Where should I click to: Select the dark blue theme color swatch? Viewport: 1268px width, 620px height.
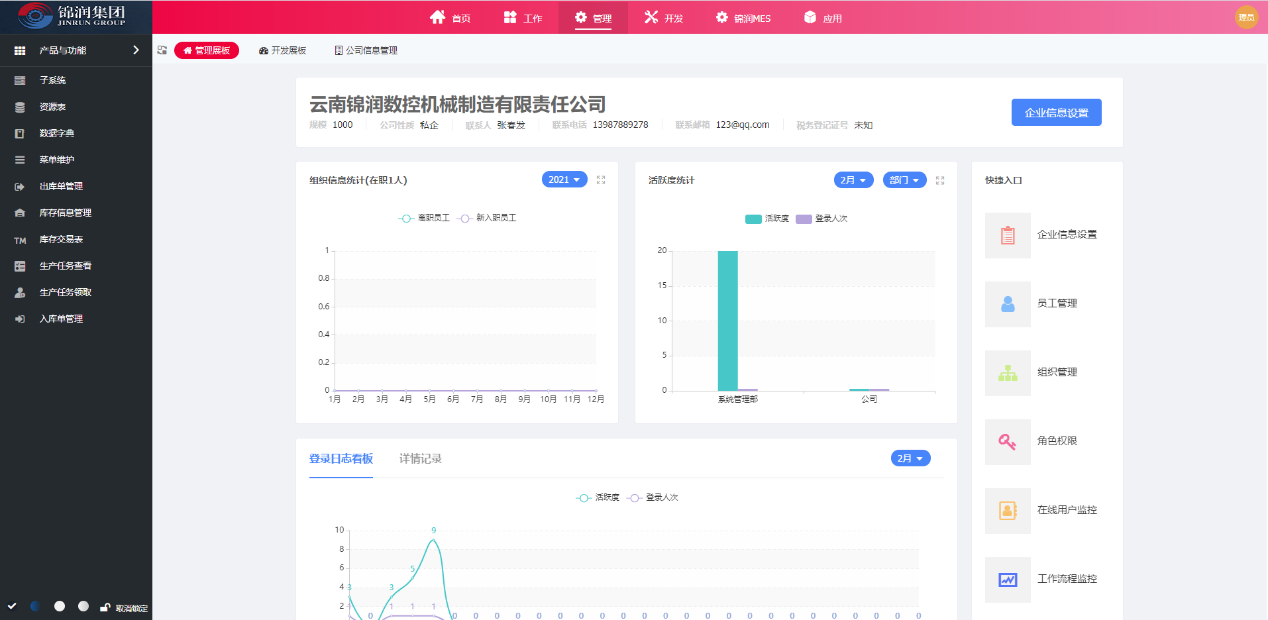pyautogui.click(x=35, y=606)
